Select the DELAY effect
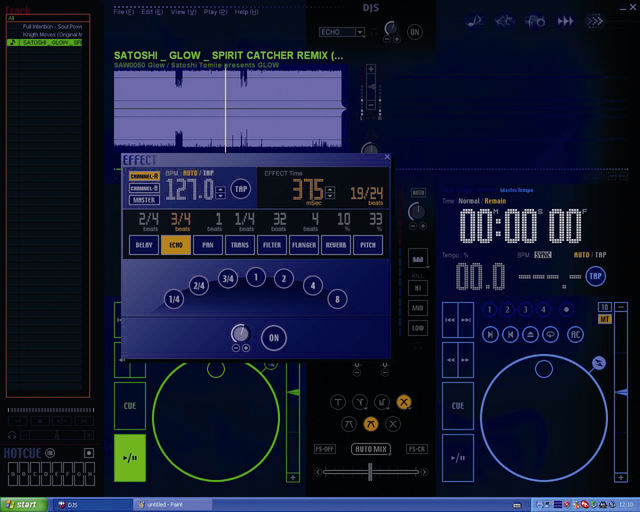The height and width of the screenshot is (512, 640). click(144, 245)
